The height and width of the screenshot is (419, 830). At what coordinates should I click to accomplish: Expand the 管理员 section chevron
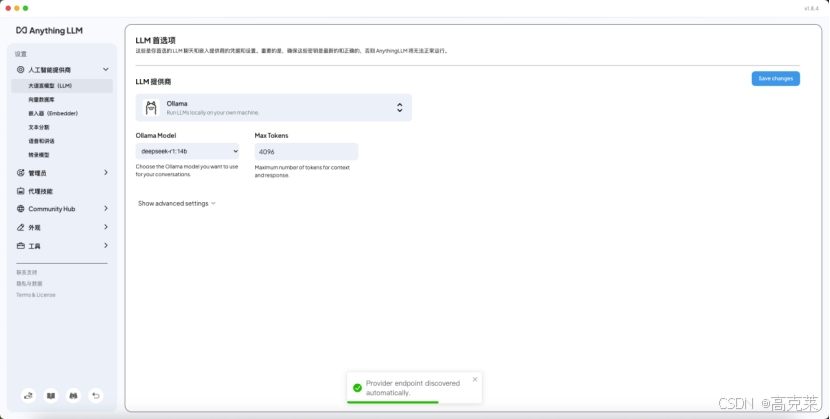(106, 172)
